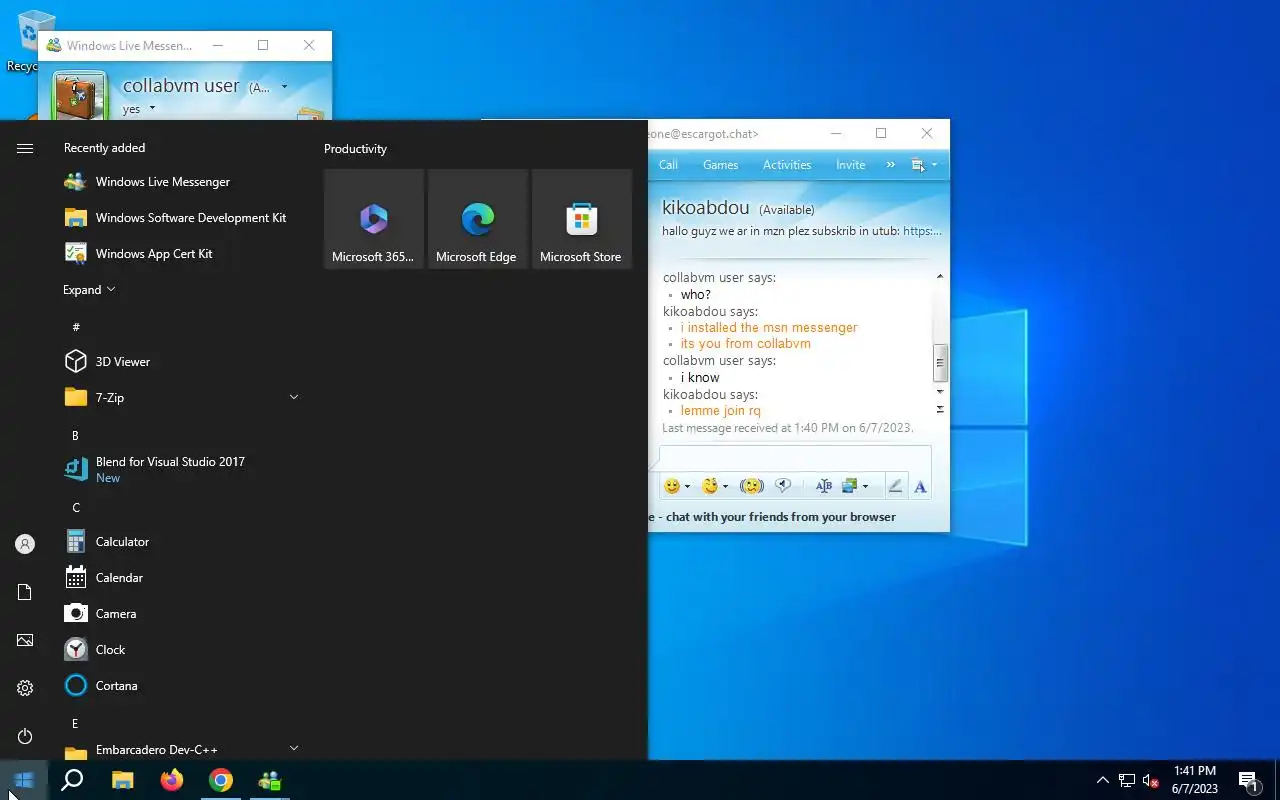This screenshot has width=1280, height=800.
Task: Open Games menu in chat window
Action: [720, 165]
